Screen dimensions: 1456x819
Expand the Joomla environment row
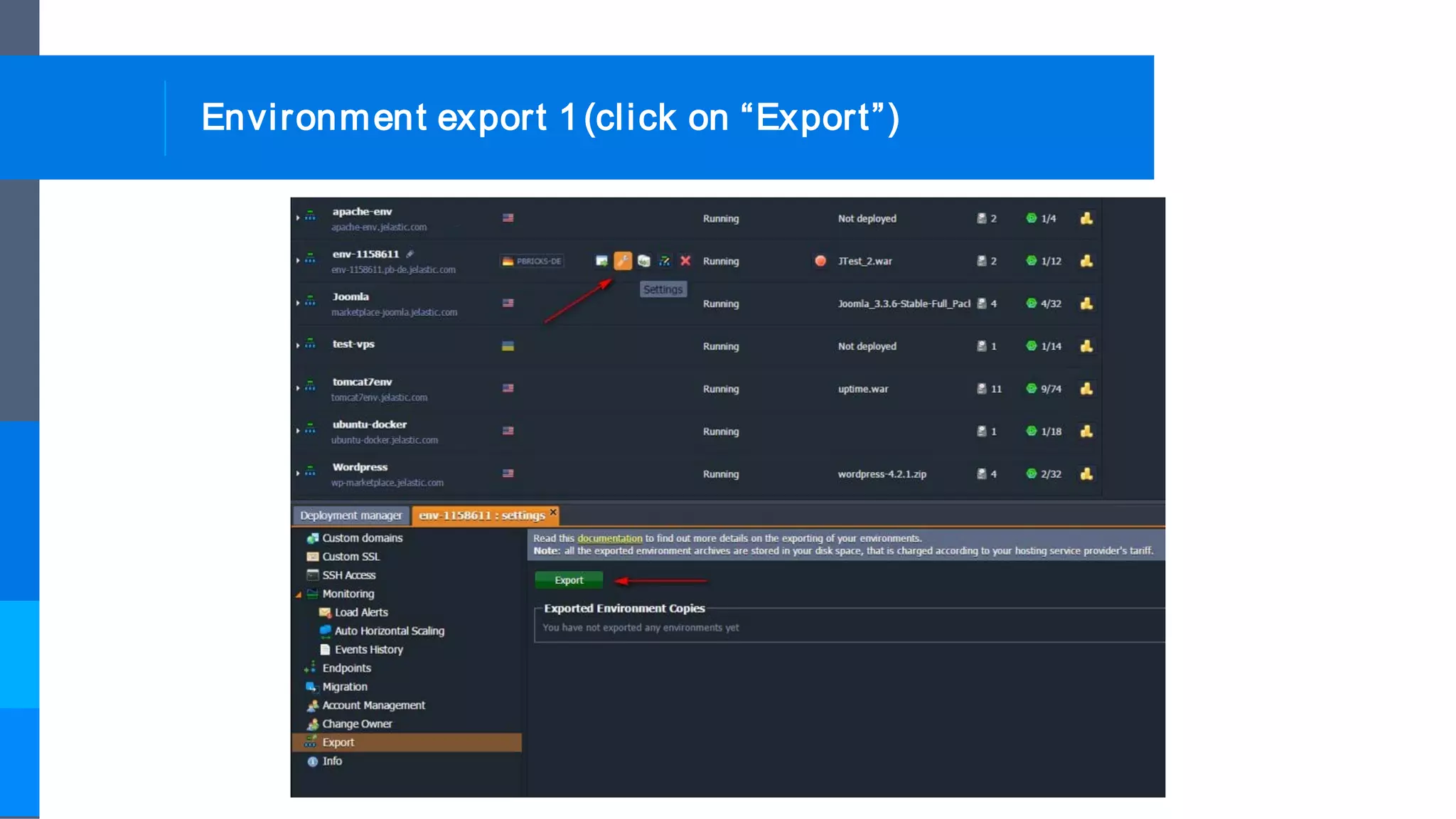pos(297,303)
